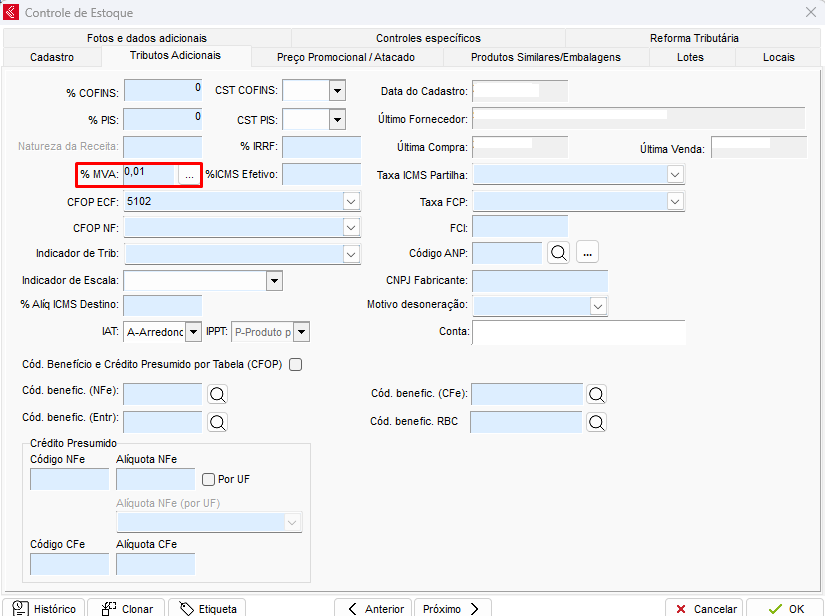
Task: Expand the CST COFINS dropdown
Action: pyautogui.click(x=337, y=92)
